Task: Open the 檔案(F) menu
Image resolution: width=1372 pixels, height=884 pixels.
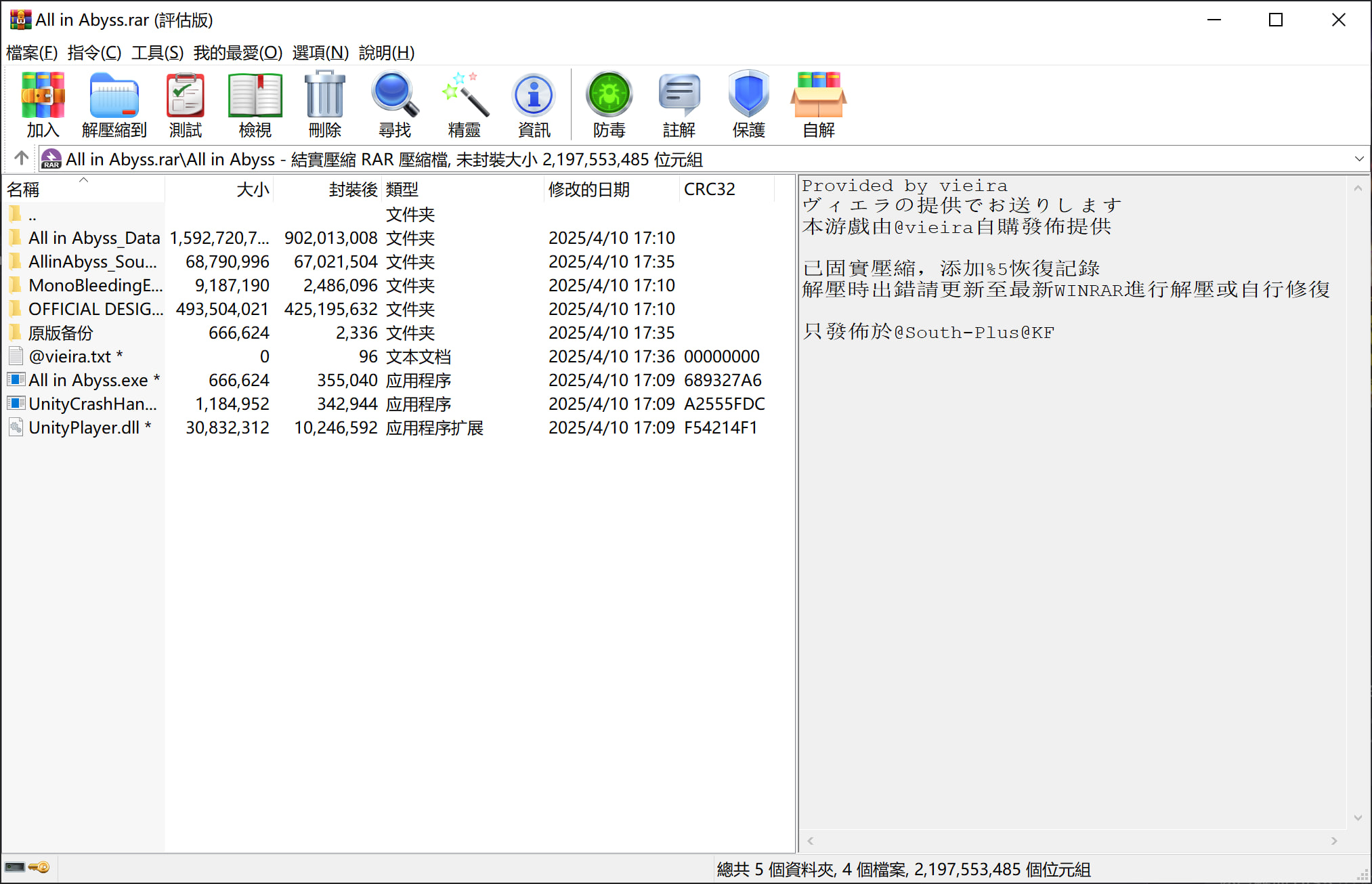Action: pos(31,53)
